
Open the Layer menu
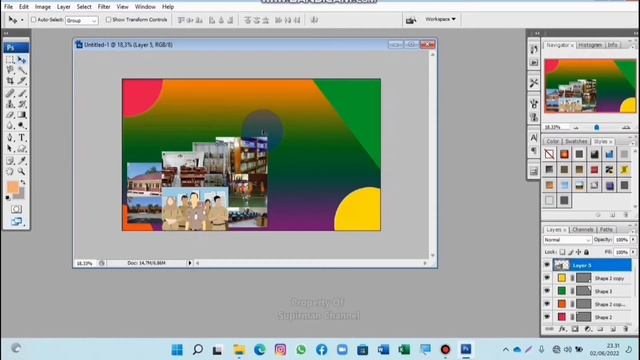click(x=63, y=7)
